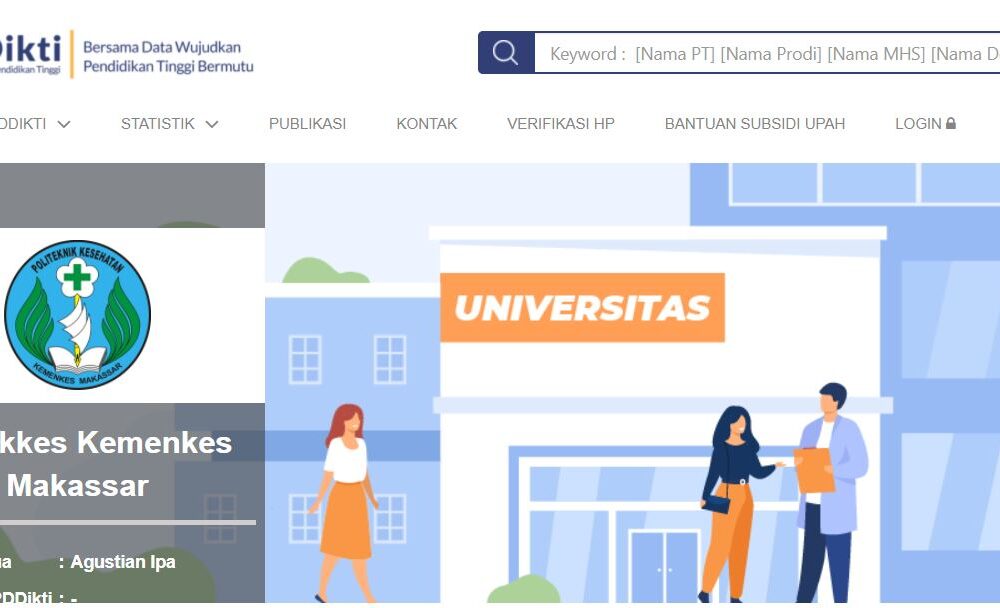
Task: Expand the PDDIKTI menu chevron
Action: [x=64, y=124]
